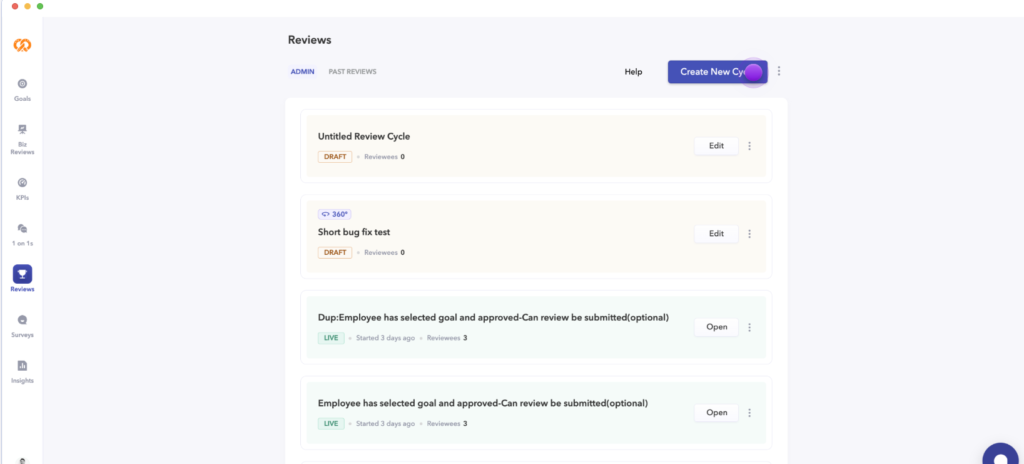This screenshot has width=1024, height=464.
Task: Click the 360° badge on Short bug fix test
Action: 335,214
